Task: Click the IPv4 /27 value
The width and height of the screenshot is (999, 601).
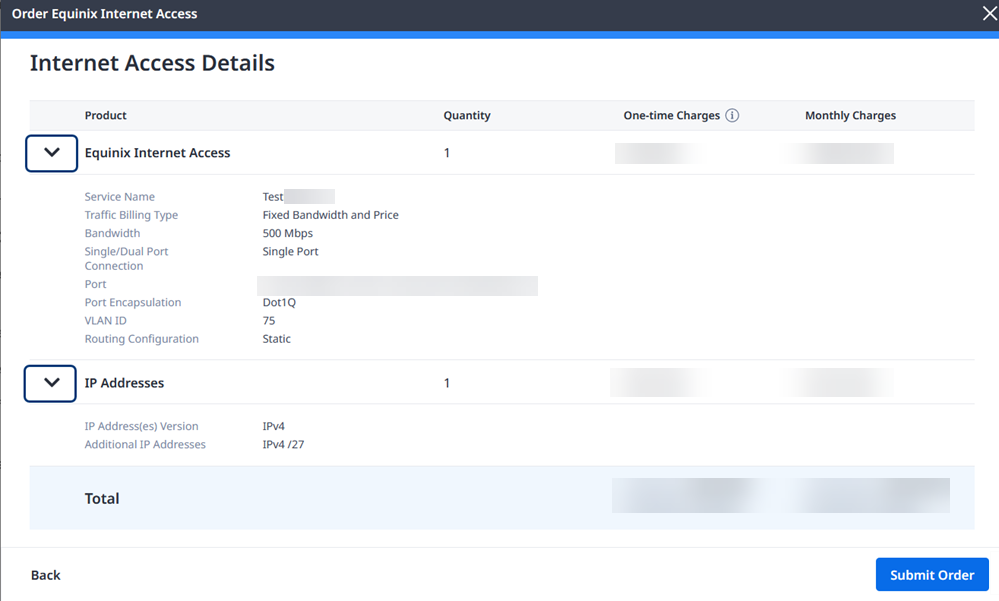Action: click(x=284, y=444)
